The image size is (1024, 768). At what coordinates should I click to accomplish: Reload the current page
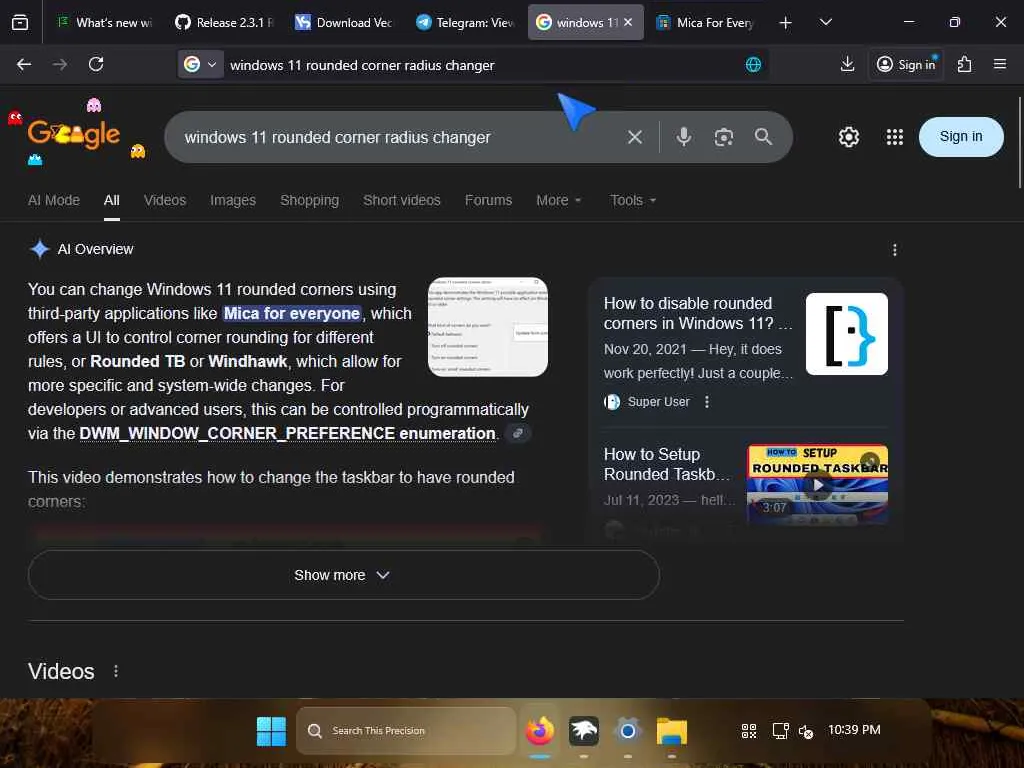96,64
